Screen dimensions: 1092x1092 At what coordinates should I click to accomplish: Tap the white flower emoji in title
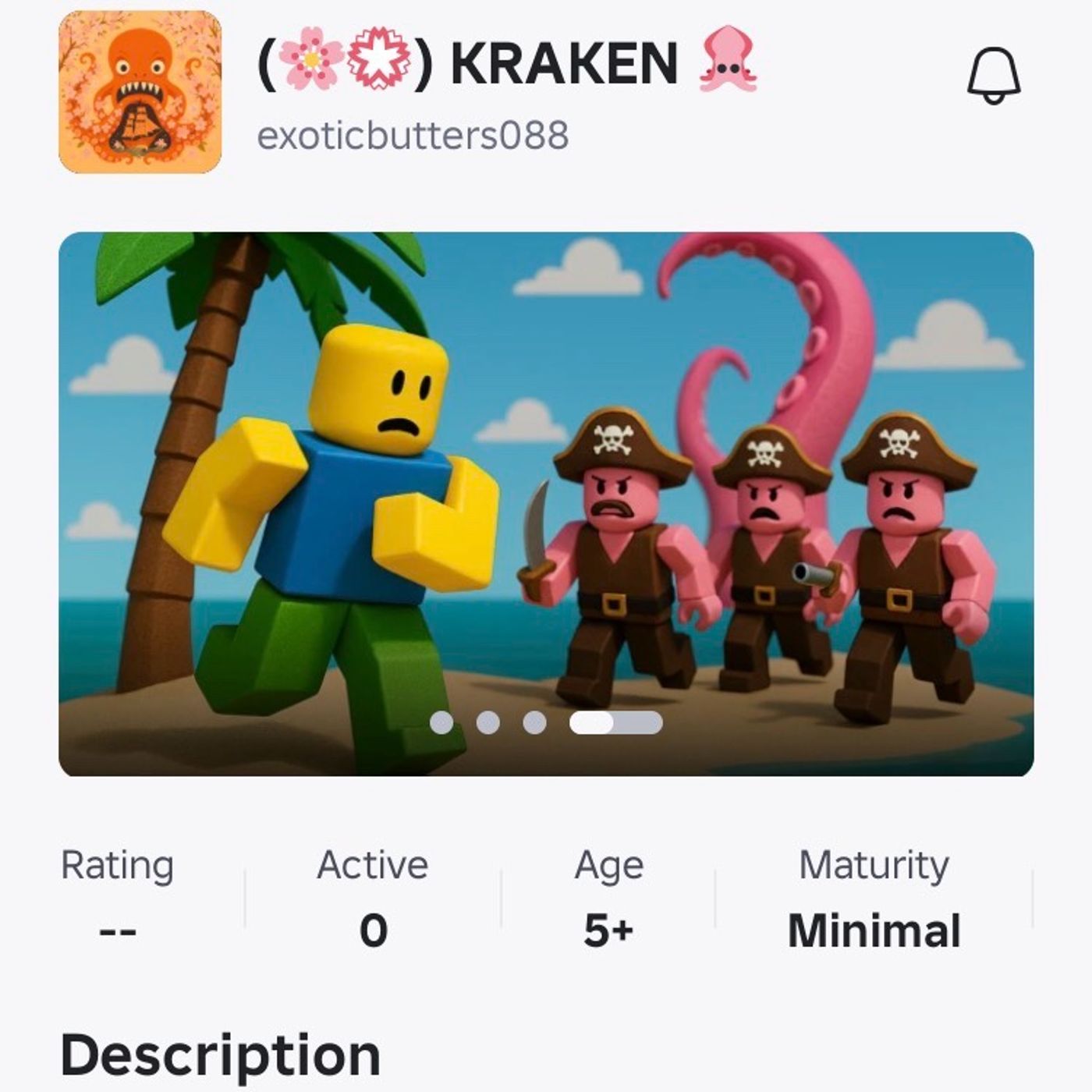378,58
